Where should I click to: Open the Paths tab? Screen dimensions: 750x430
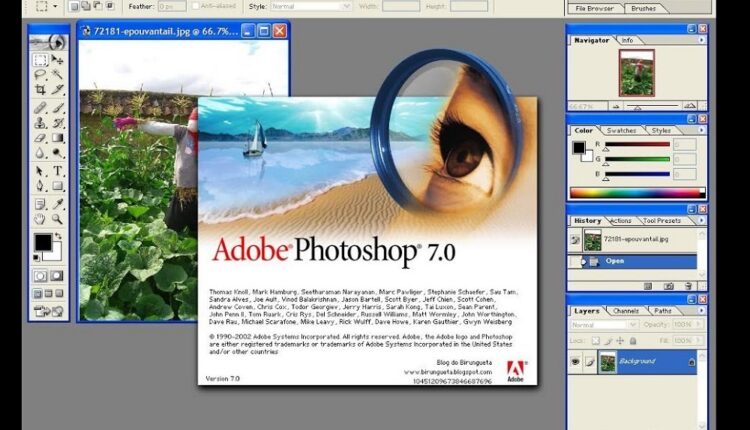tap(662, 311)
